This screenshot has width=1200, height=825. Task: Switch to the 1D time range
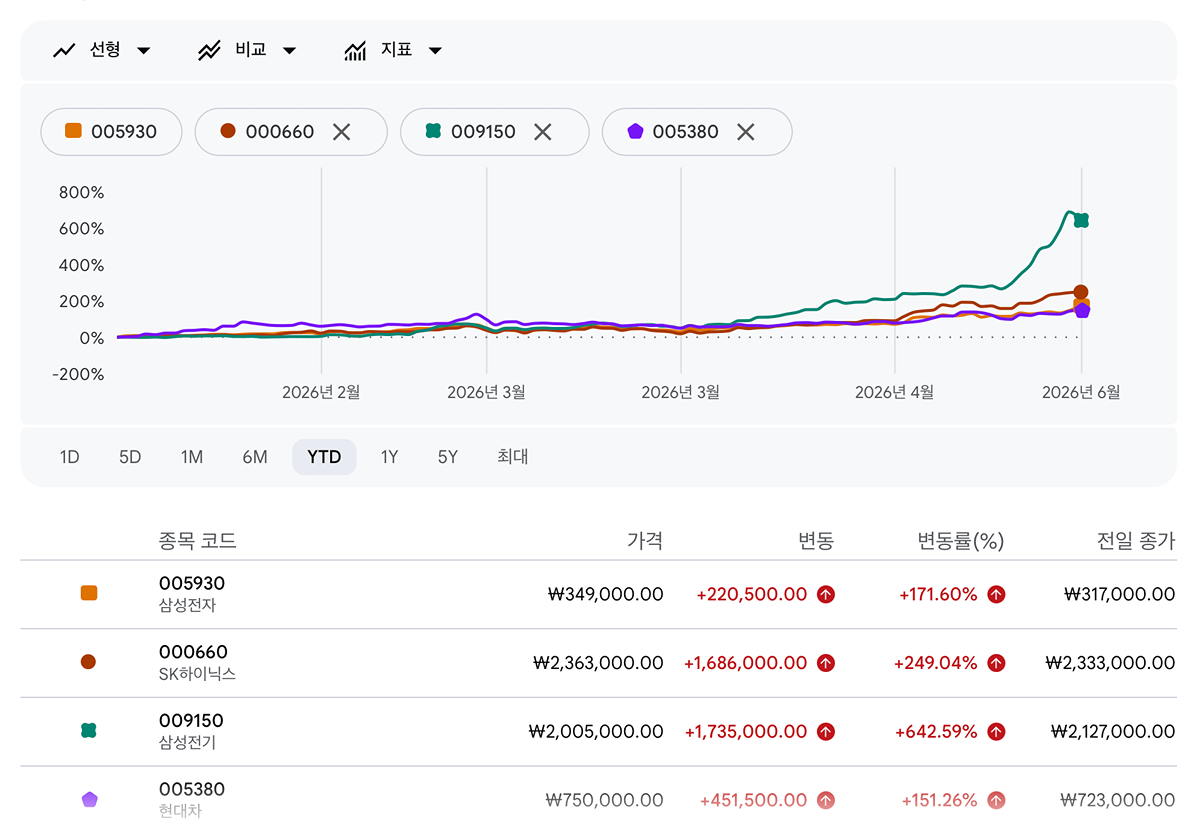click(x=69, y=457)
